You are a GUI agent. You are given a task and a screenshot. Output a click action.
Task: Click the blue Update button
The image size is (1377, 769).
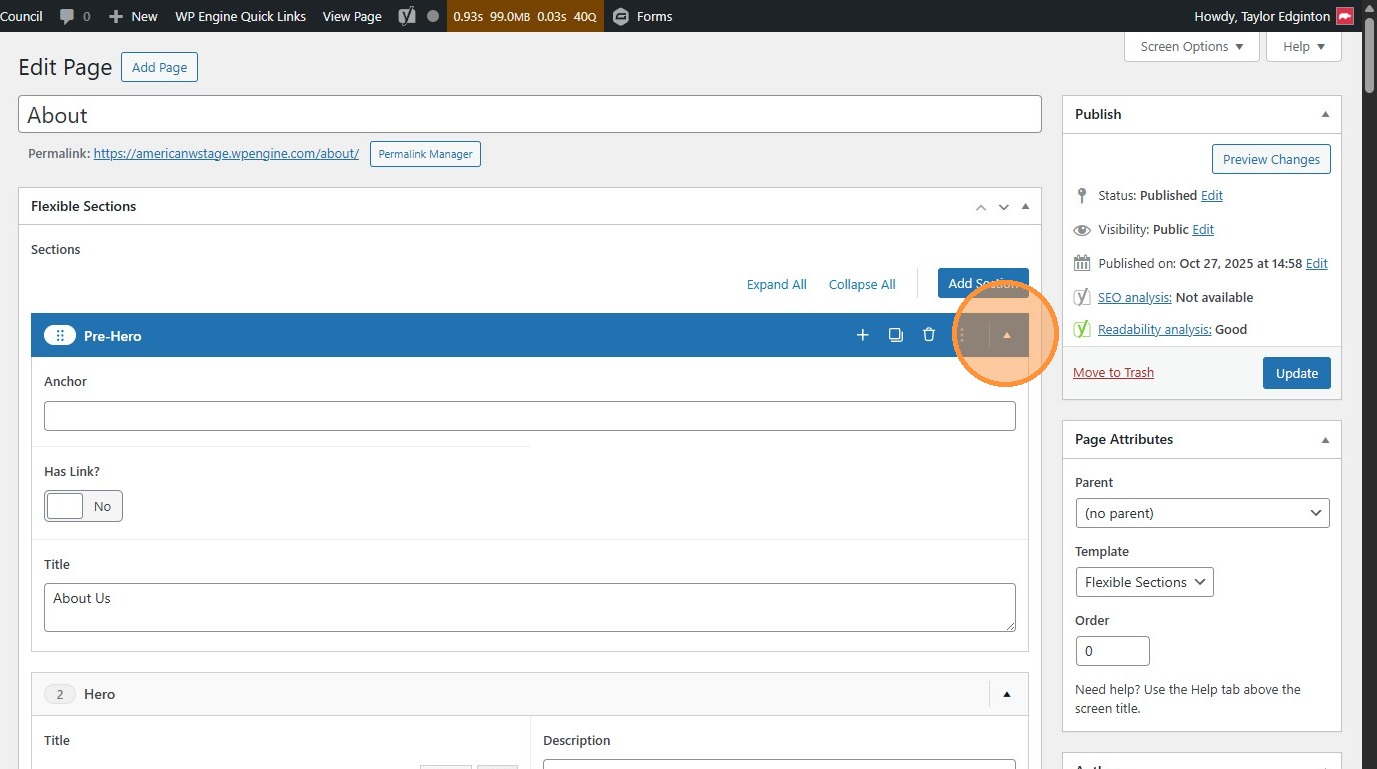click(x=1297, y=373)
